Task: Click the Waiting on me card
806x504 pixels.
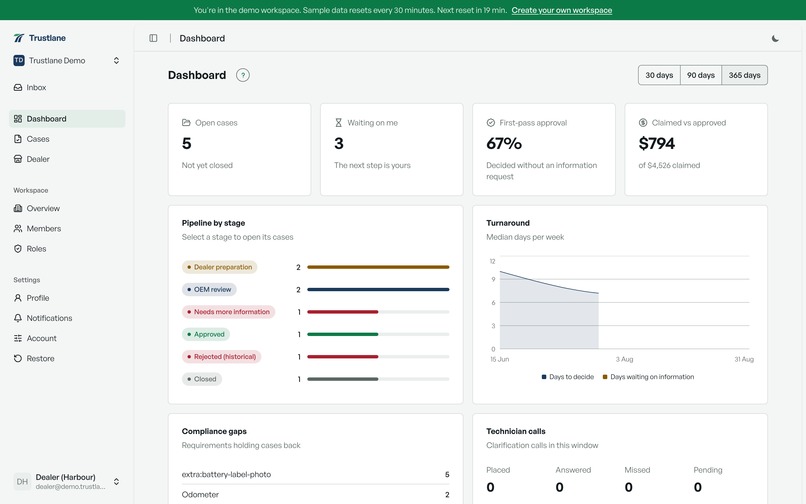Action: coord(392,150)
